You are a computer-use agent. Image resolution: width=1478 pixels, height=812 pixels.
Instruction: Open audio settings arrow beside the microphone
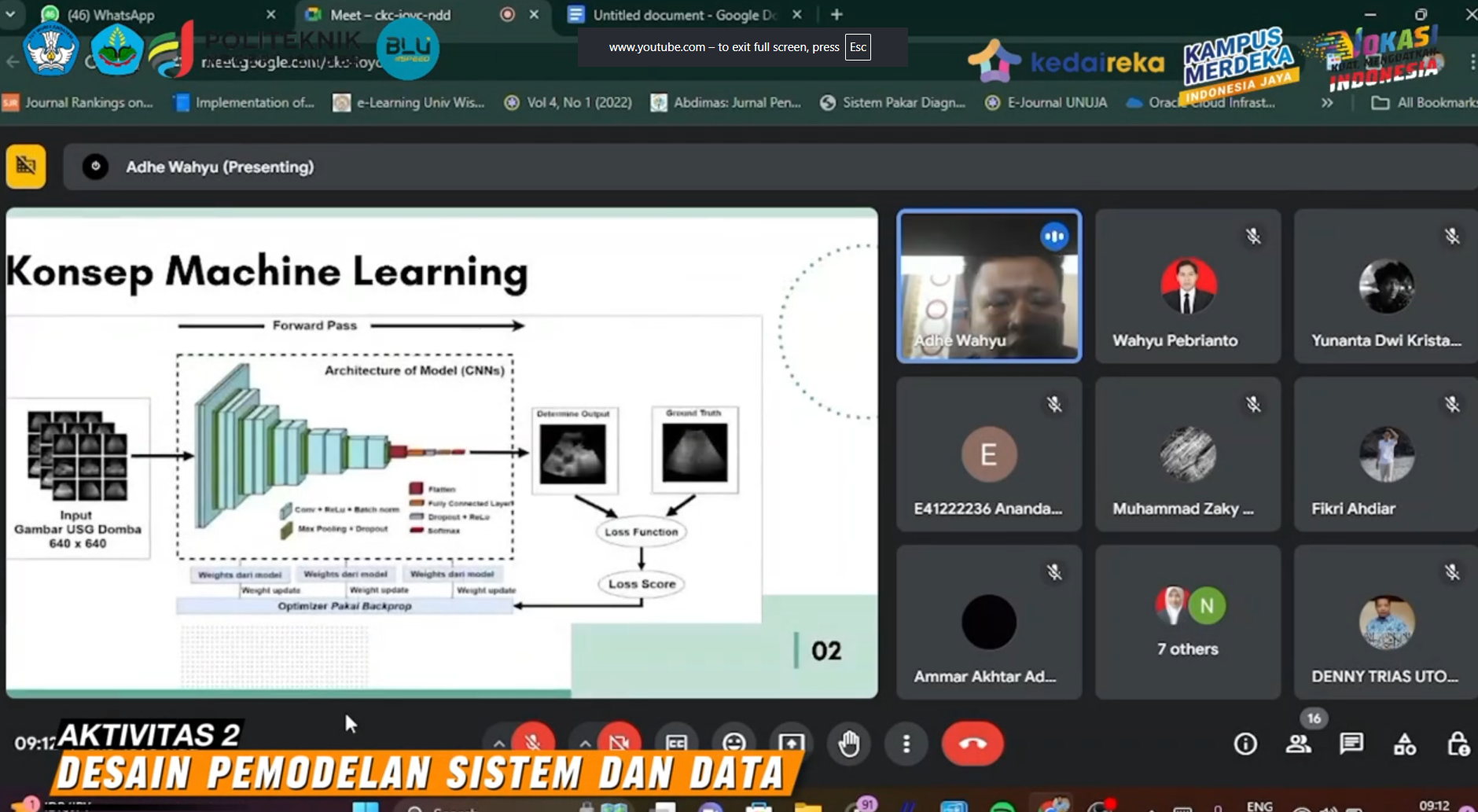point(499,743)
